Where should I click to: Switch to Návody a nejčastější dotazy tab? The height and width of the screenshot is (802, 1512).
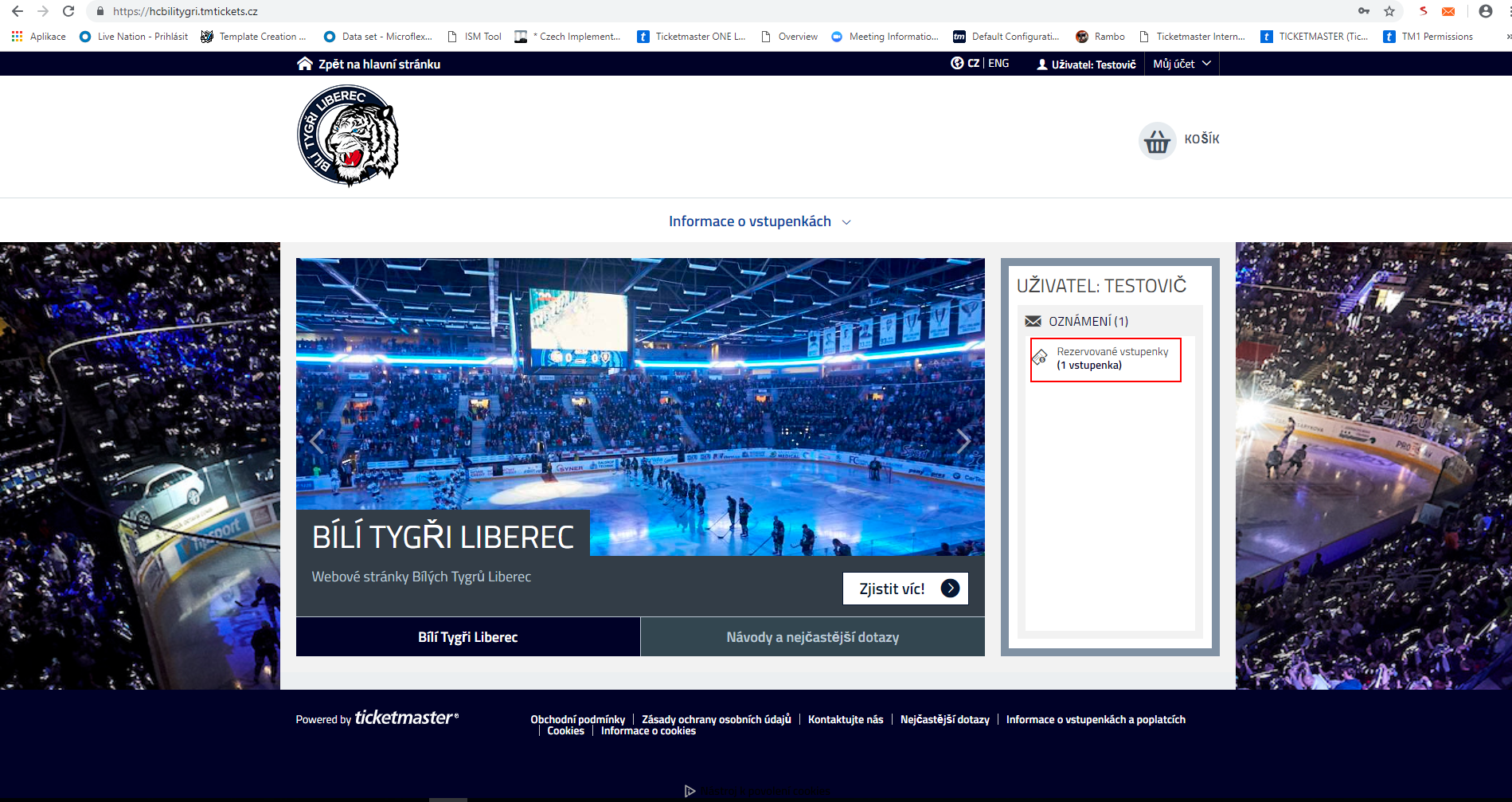point(812,637)
